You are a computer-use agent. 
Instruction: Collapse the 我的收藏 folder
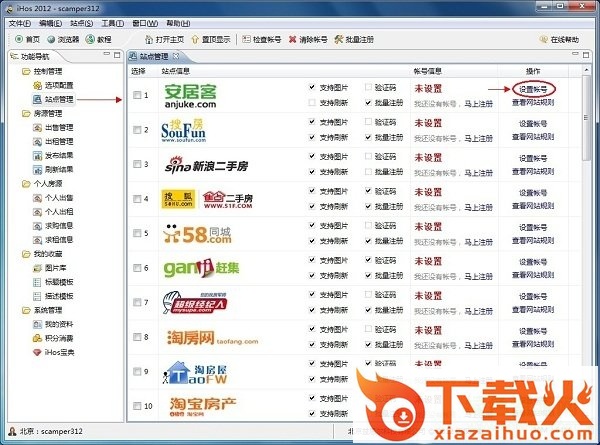26,254
